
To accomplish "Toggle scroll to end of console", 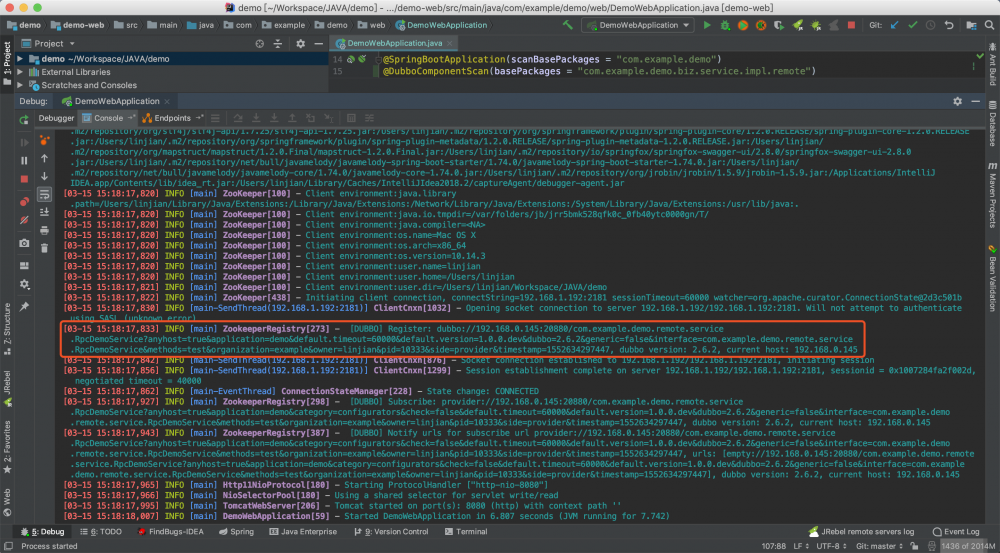I will coord(44,210).
